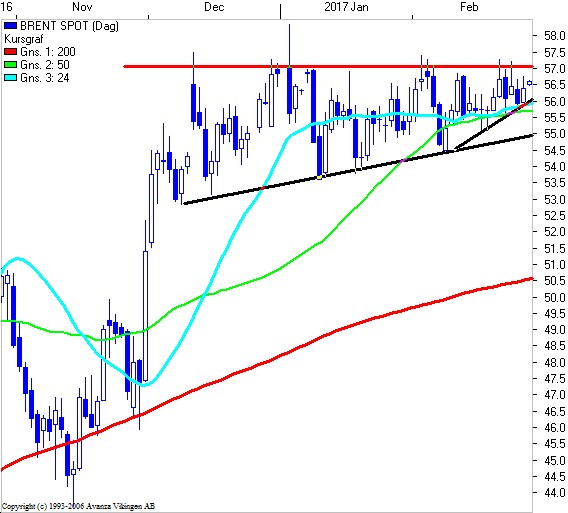This screenshot has width=568, height=513.
Task: Click the 50.5 price axis label
Action: click(555, 280)
